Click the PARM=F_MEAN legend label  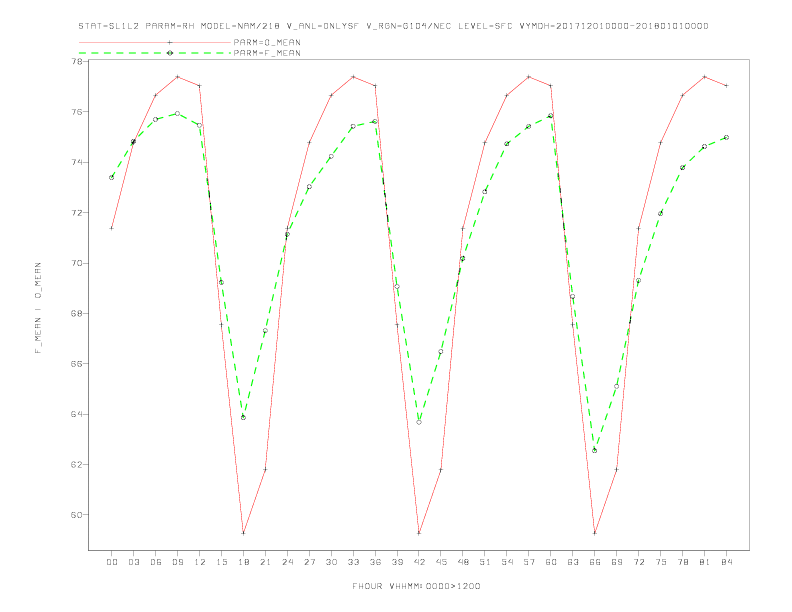pyautogui.click(x=267, y=53)
